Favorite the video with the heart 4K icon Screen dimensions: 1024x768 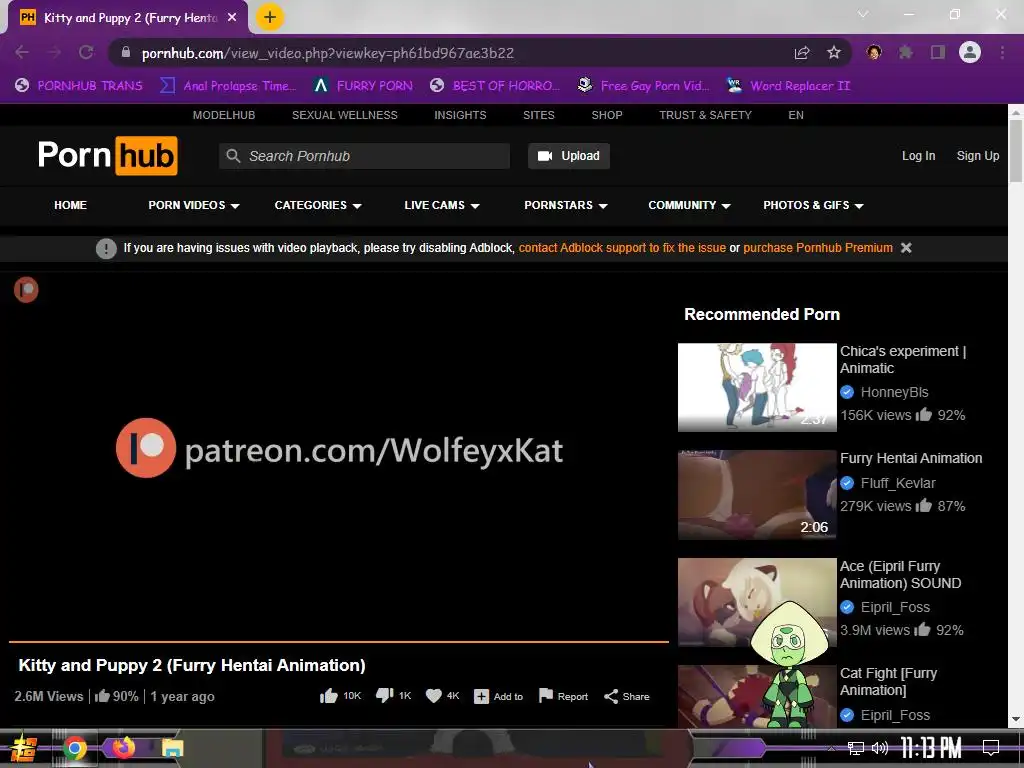(x=434, y=696)
